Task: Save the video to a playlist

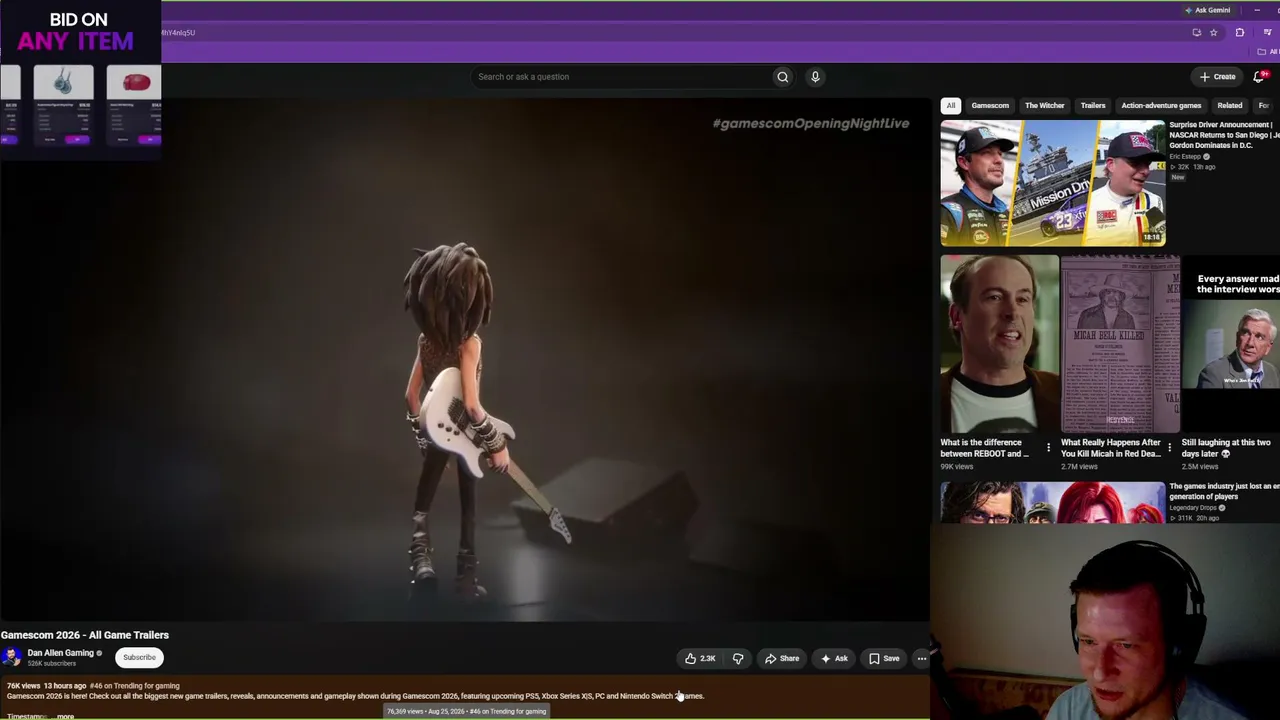Action: point(884,658)
